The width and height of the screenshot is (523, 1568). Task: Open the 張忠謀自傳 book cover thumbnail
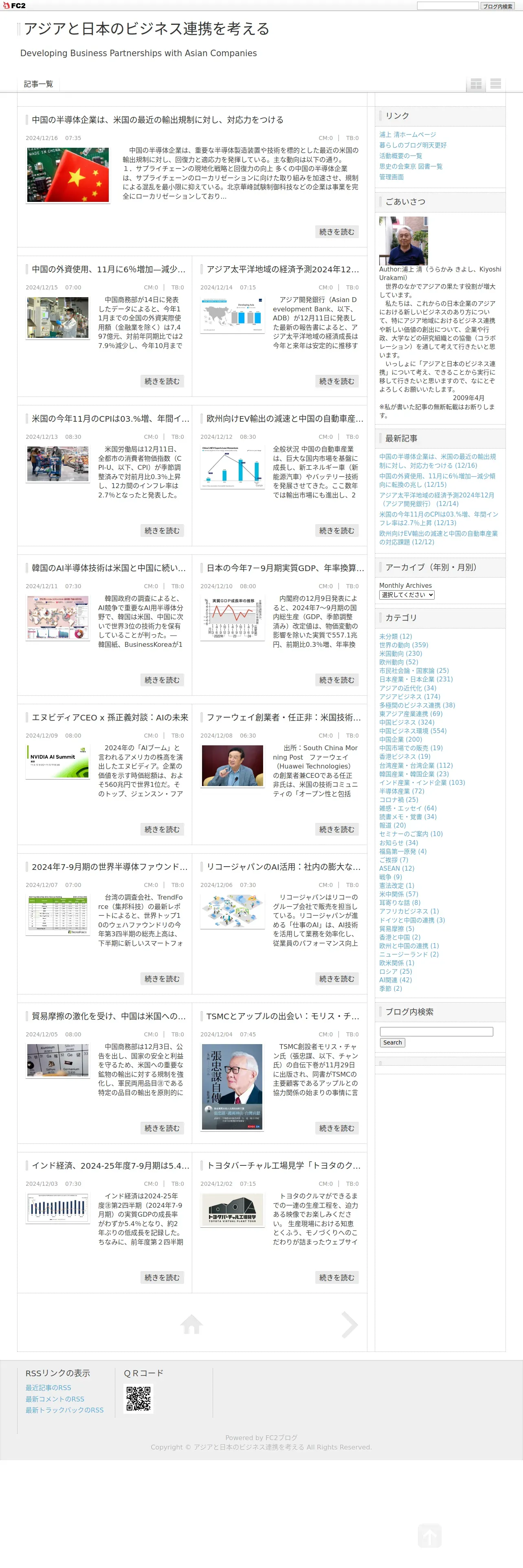point(233,1087)
